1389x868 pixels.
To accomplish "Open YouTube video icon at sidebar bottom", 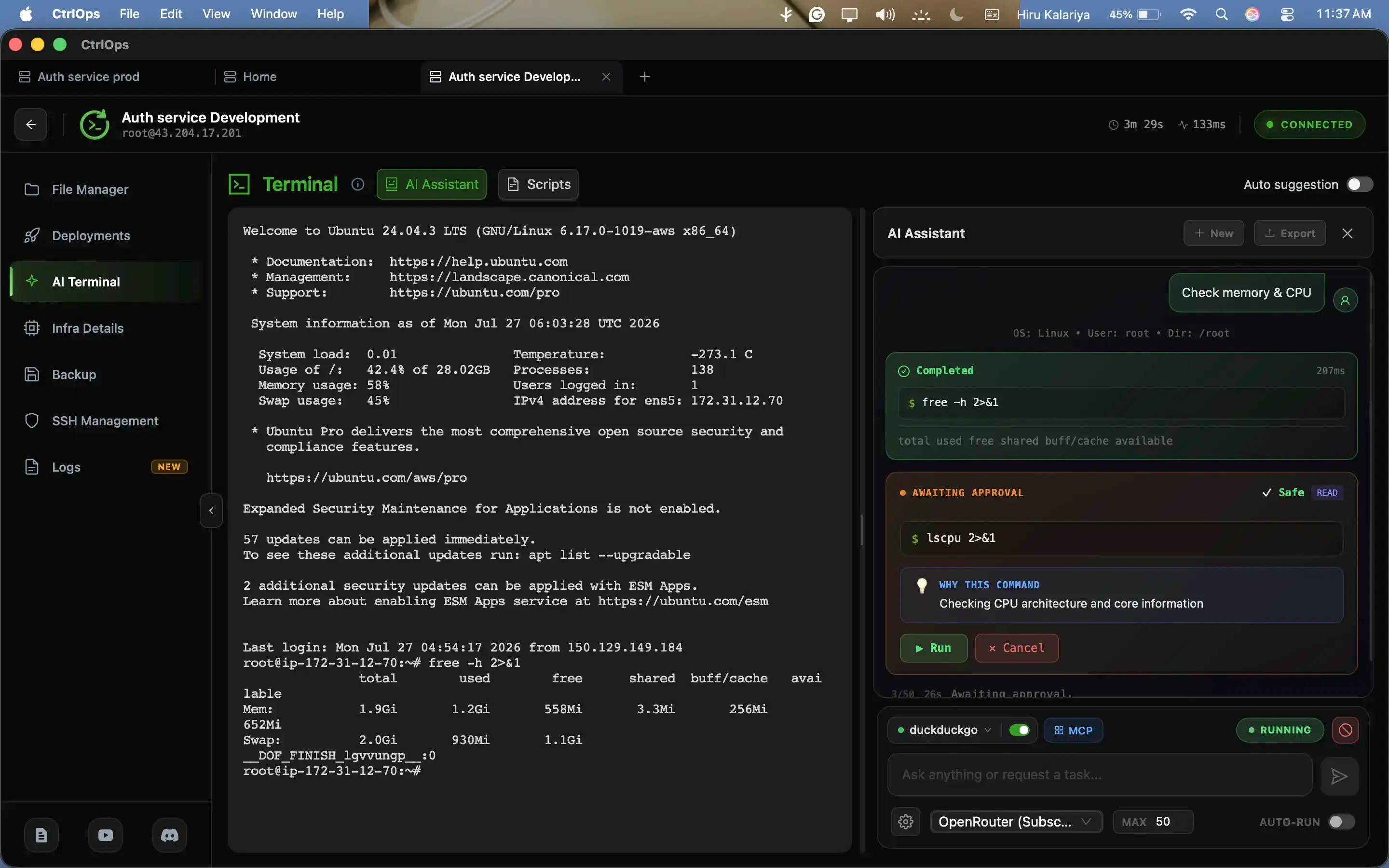I will 106,835.
